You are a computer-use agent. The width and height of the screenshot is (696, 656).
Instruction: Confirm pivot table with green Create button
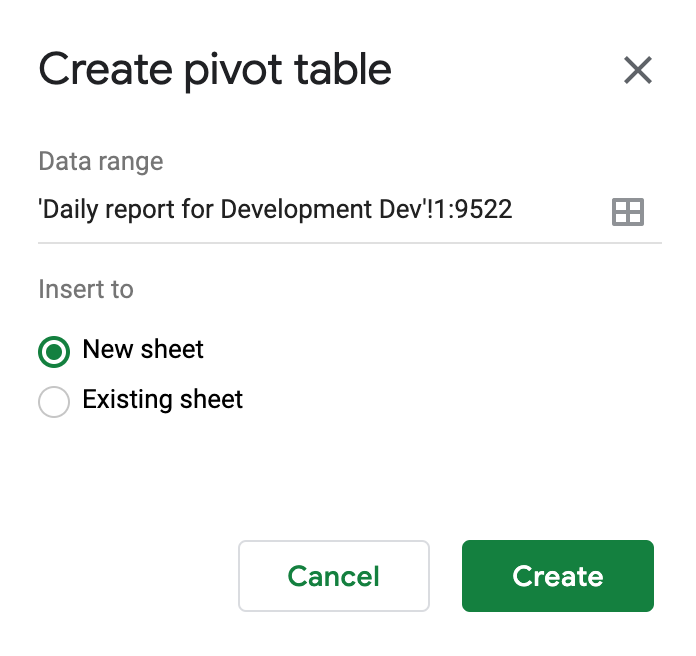pos(558,576)
